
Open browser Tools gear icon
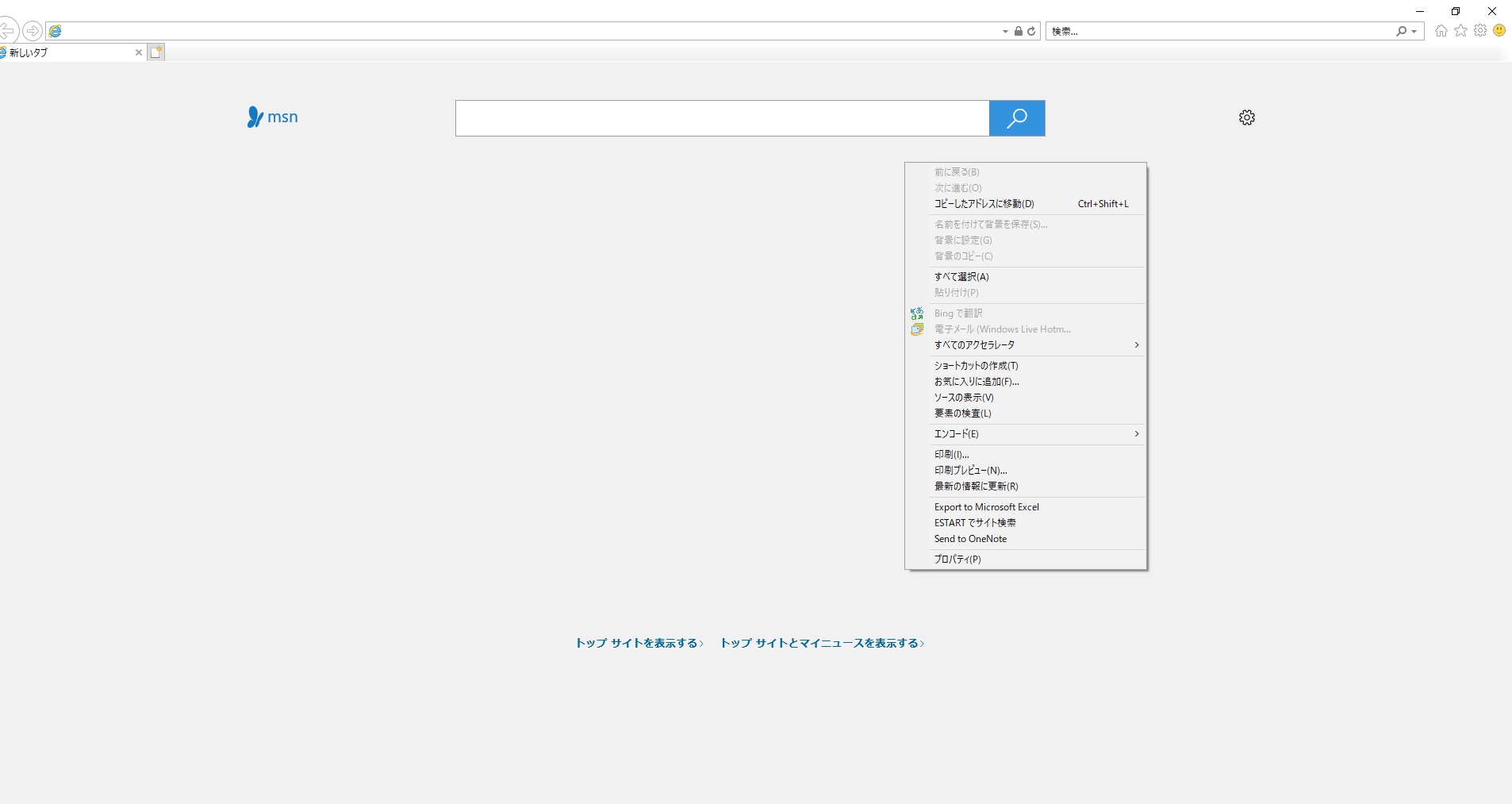(x=1480, y=31)
